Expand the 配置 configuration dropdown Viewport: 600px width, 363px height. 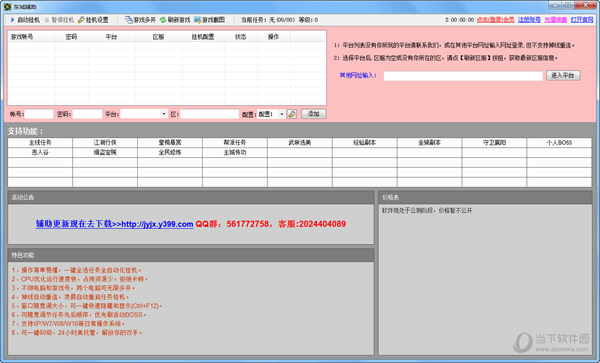click(282, 114)
